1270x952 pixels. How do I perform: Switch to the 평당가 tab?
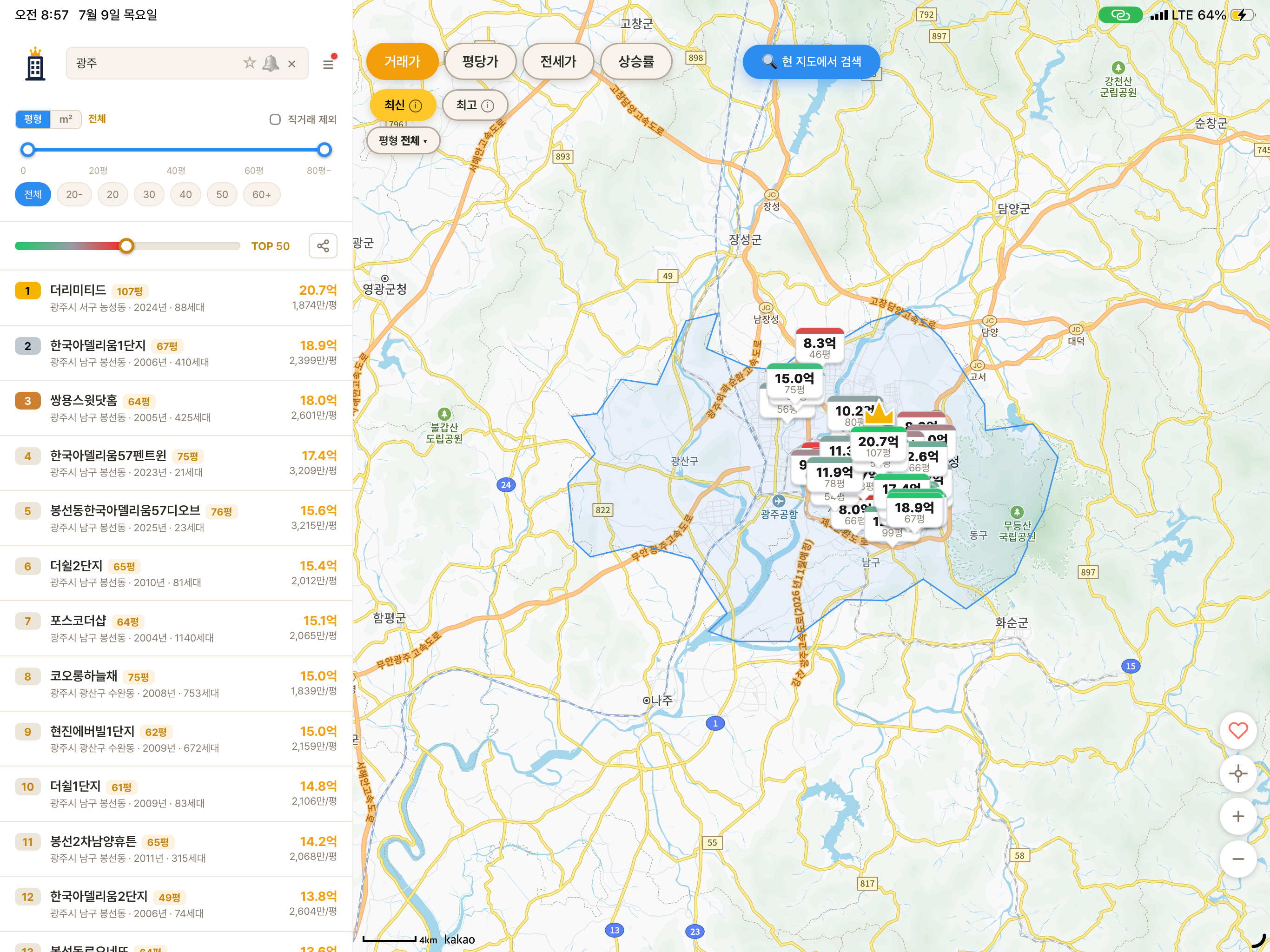tap(481, 61)
